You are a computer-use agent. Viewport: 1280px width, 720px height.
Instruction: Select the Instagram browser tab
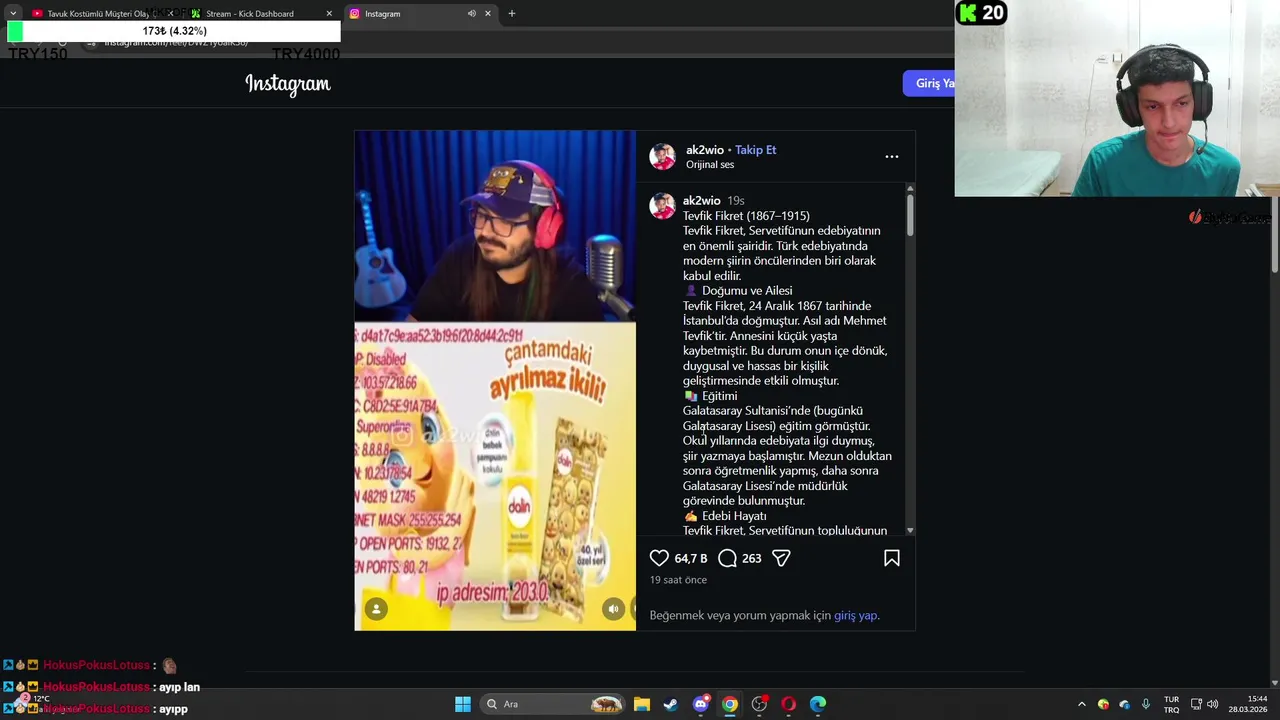tap(420, 14)
